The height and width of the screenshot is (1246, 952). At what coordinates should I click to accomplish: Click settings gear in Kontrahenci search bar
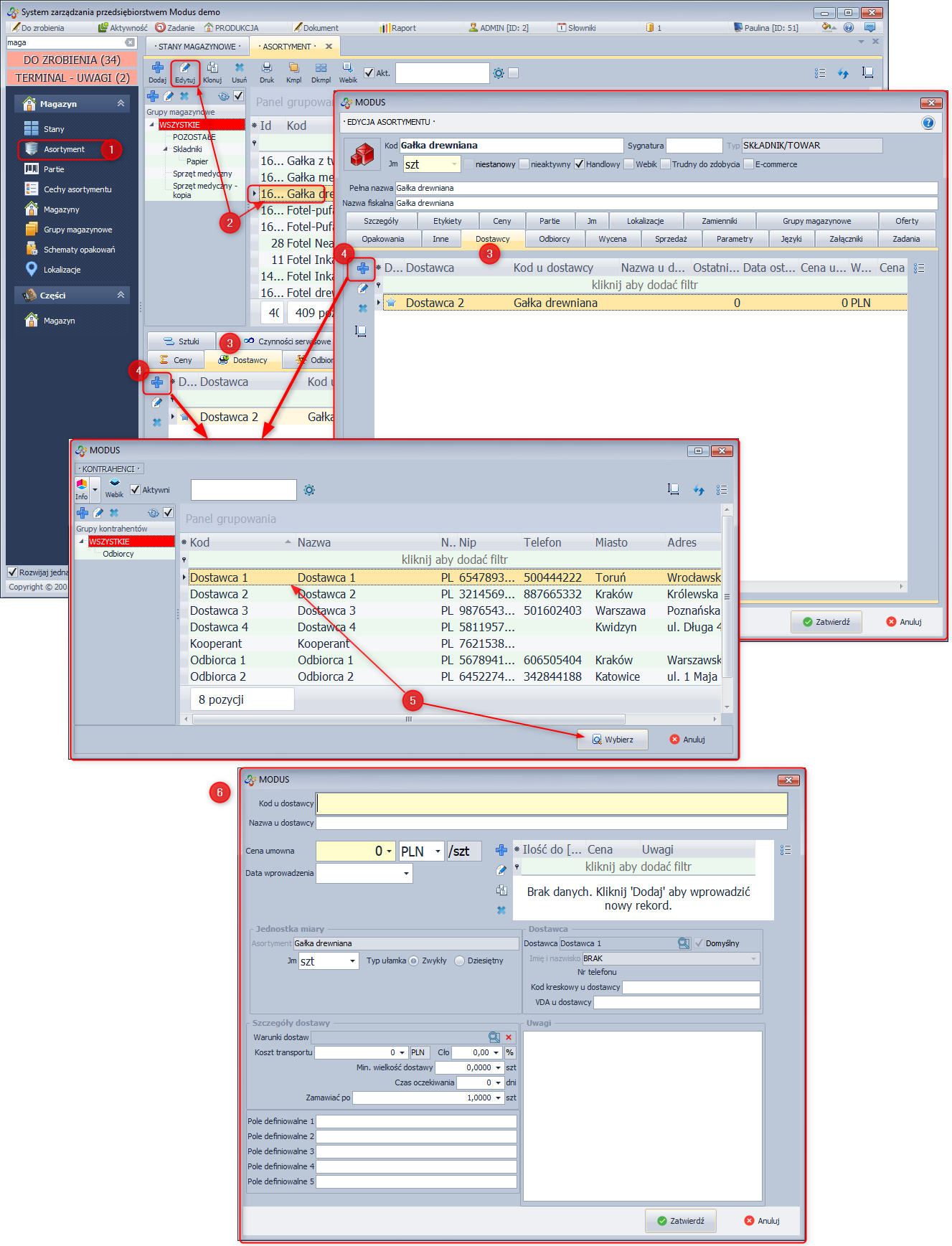[309, 490]
